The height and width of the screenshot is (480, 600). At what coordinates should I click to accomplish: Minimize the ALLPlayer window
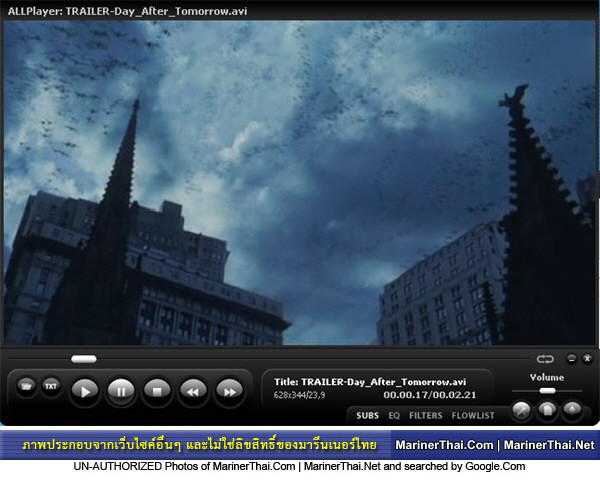point(571,359)
